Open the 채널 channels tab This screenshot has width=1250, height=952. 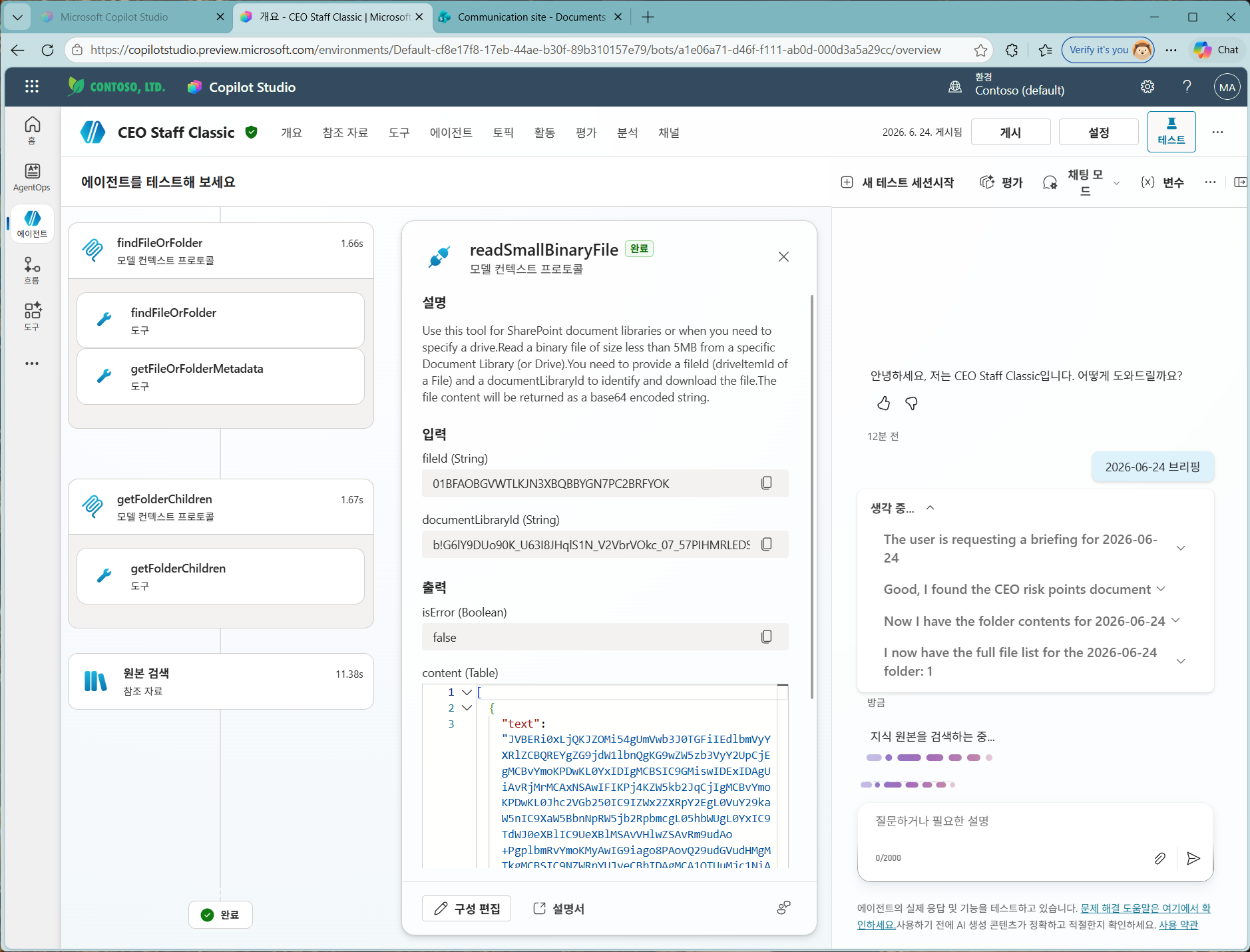[x=669, y=132]
